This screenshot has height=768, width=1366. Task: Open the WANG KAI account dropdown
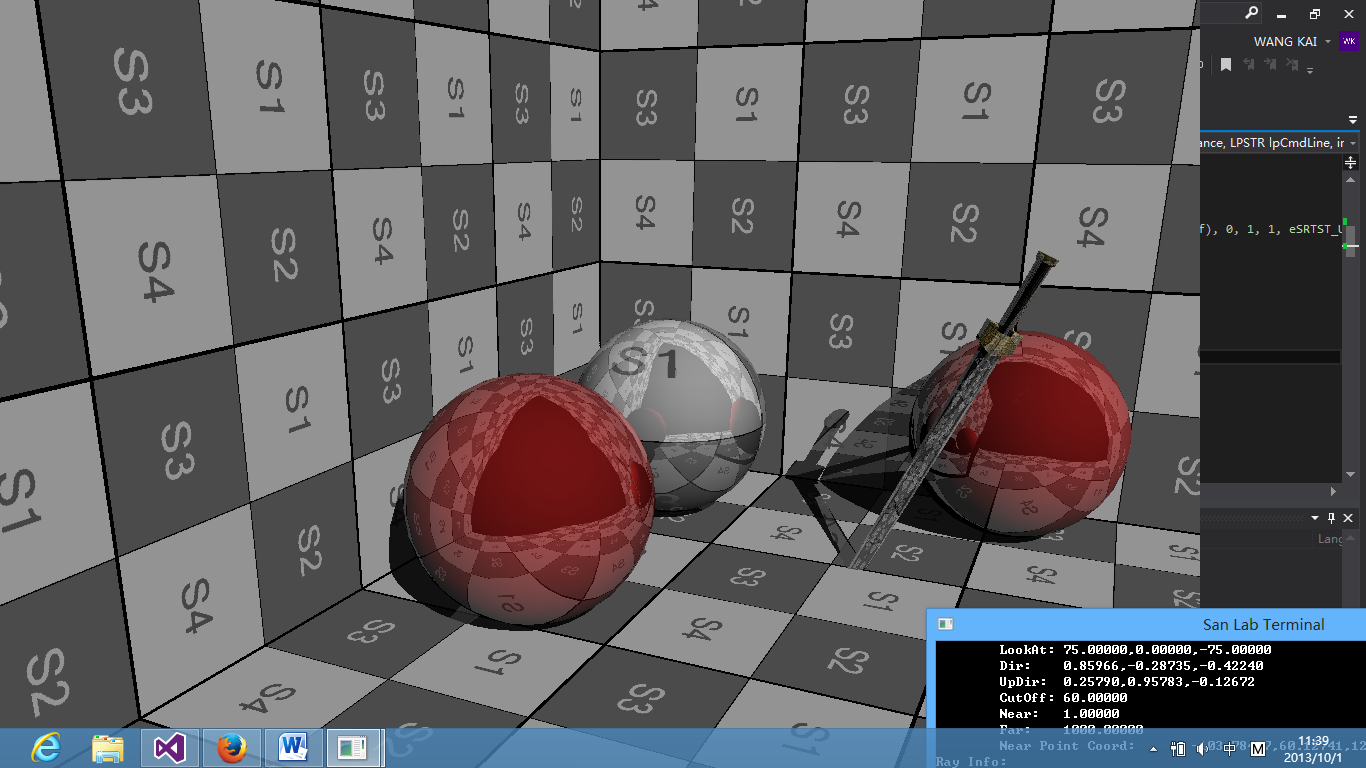[x=1328, y=42]
